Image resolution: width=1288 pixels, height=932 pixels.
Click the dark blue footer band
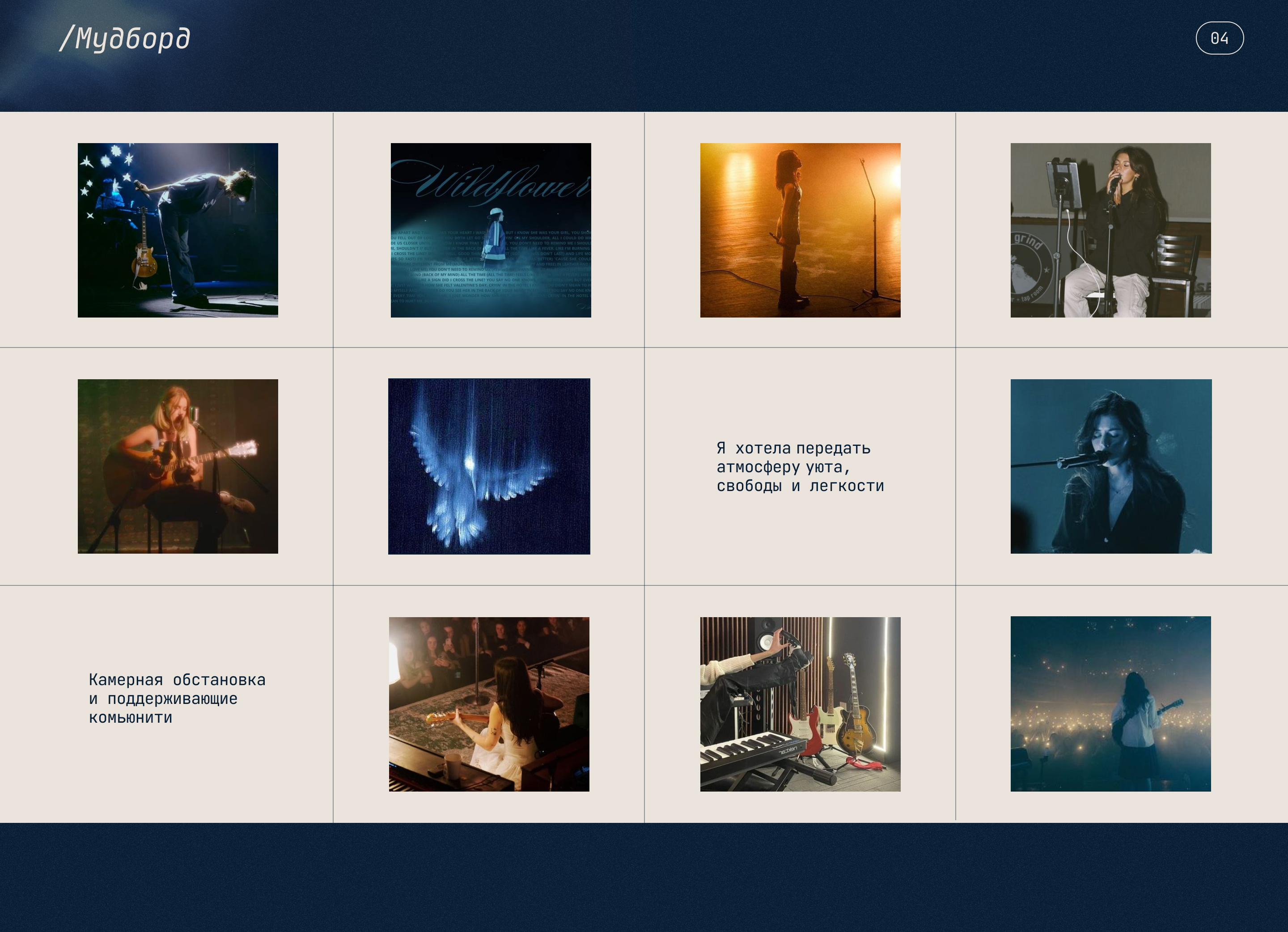(644, 877)
